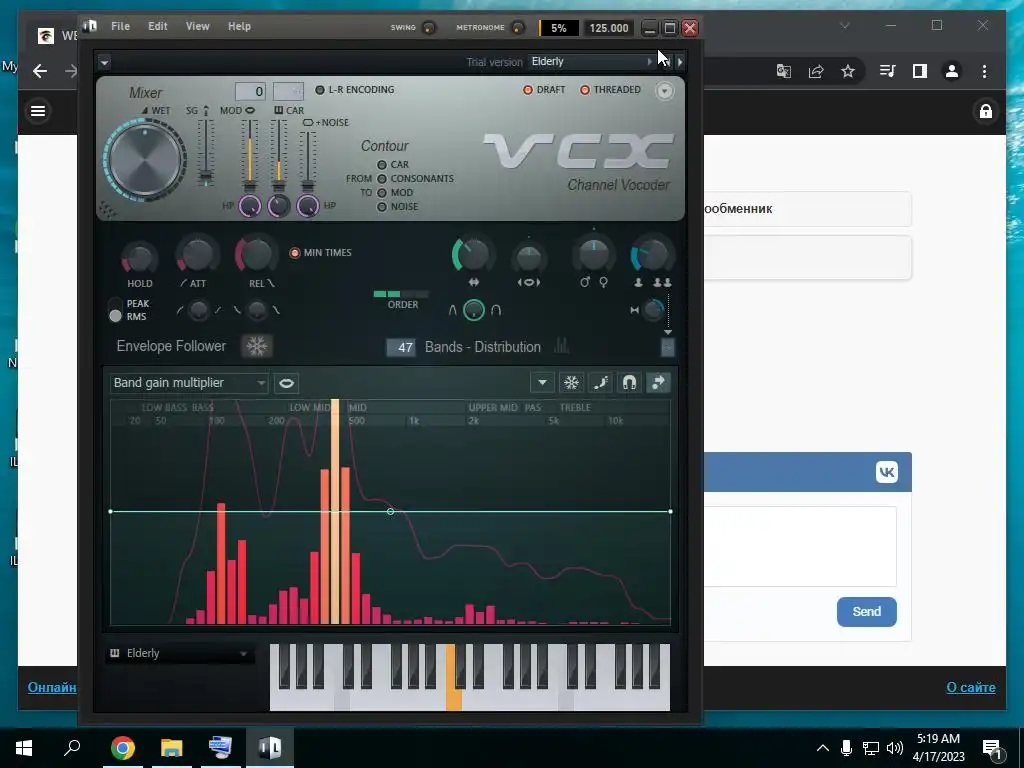Click the envelope midpoint handle on the line
Viewport: 1024px width, 768px height.
point(390,511)
